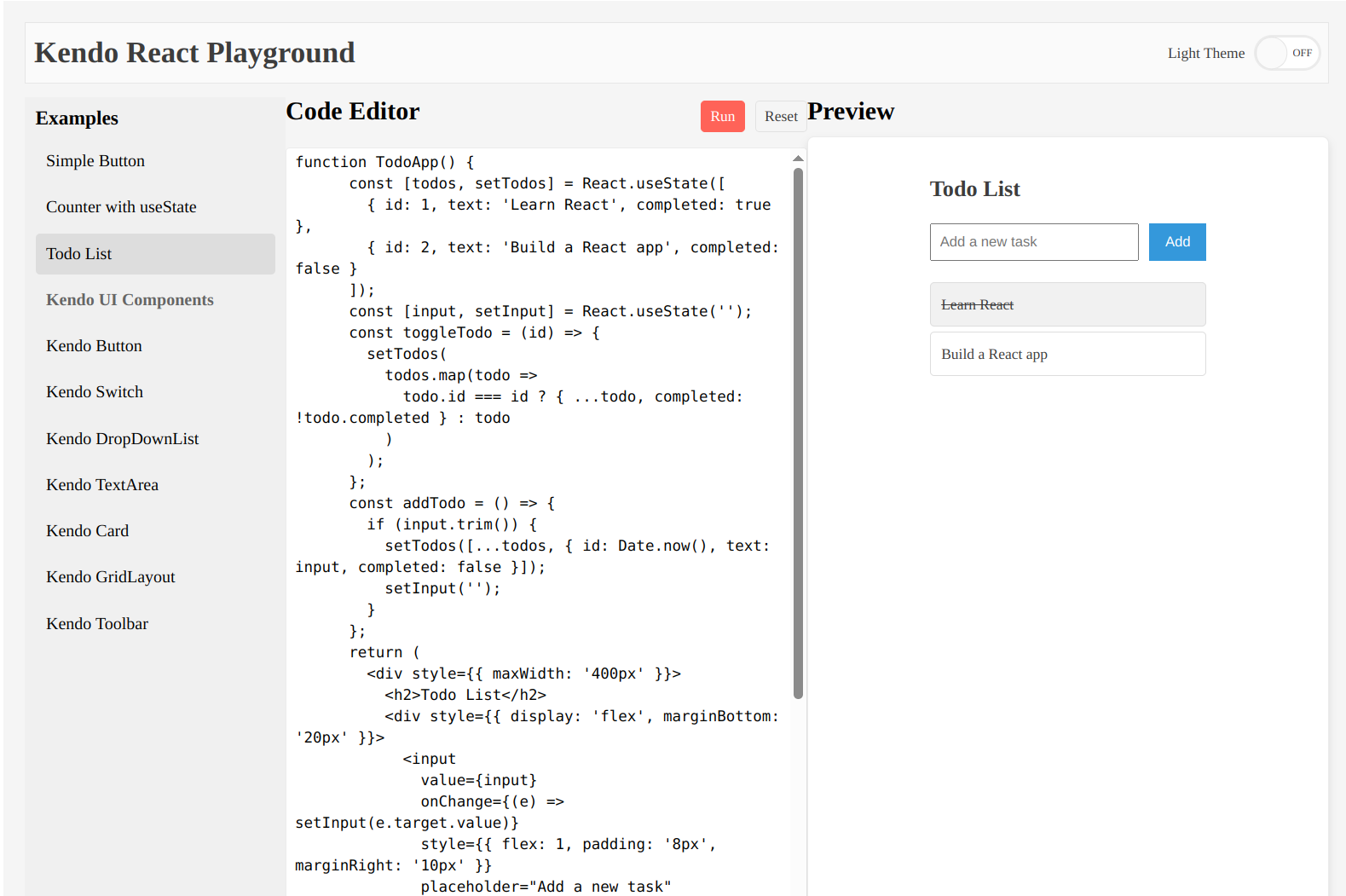The height and width of the screenshot is (896, 1346).
Task: Run the code in the editor
Action: (x=722, y=117)
